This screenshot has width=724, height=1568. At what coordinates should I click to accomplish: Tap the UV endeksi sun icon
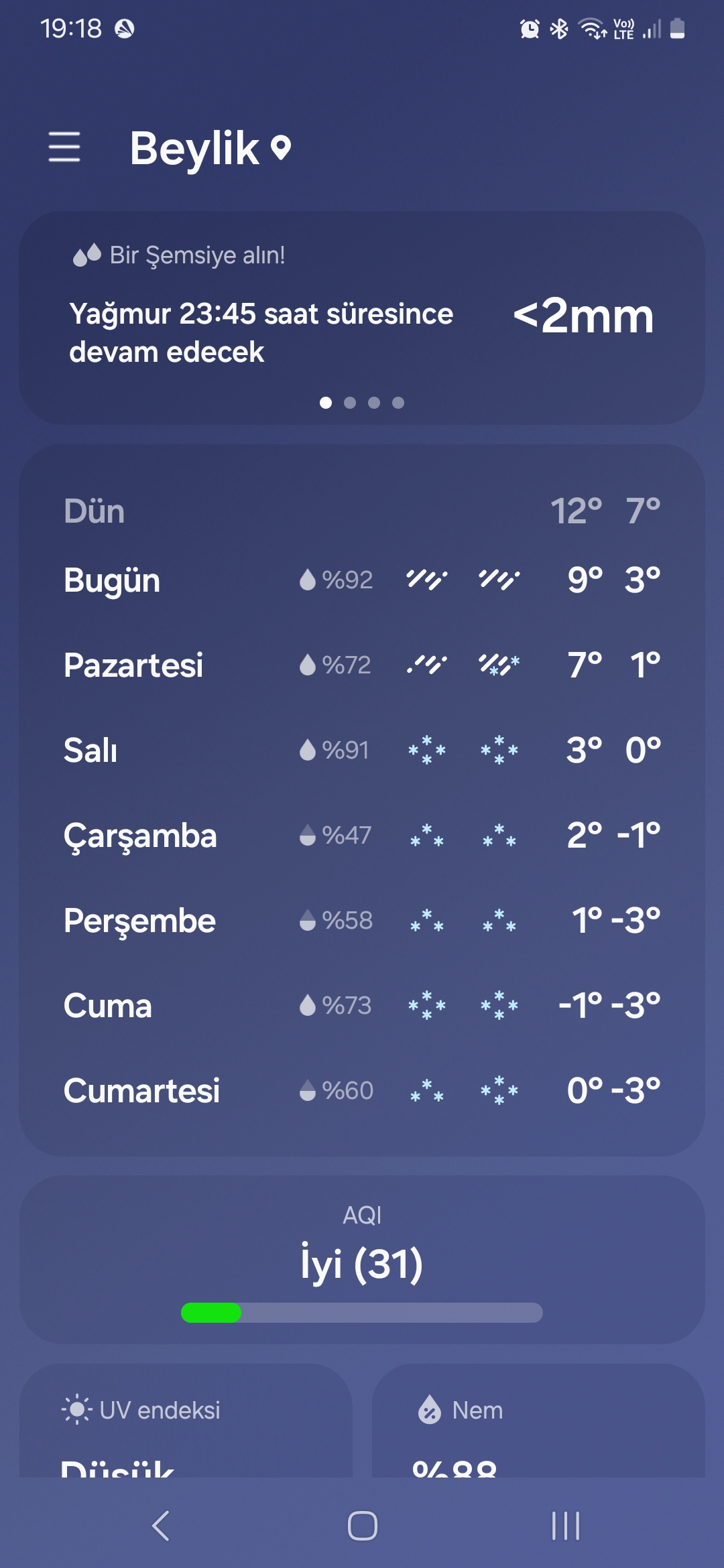pyautogui.click(x=77, y=1410)
